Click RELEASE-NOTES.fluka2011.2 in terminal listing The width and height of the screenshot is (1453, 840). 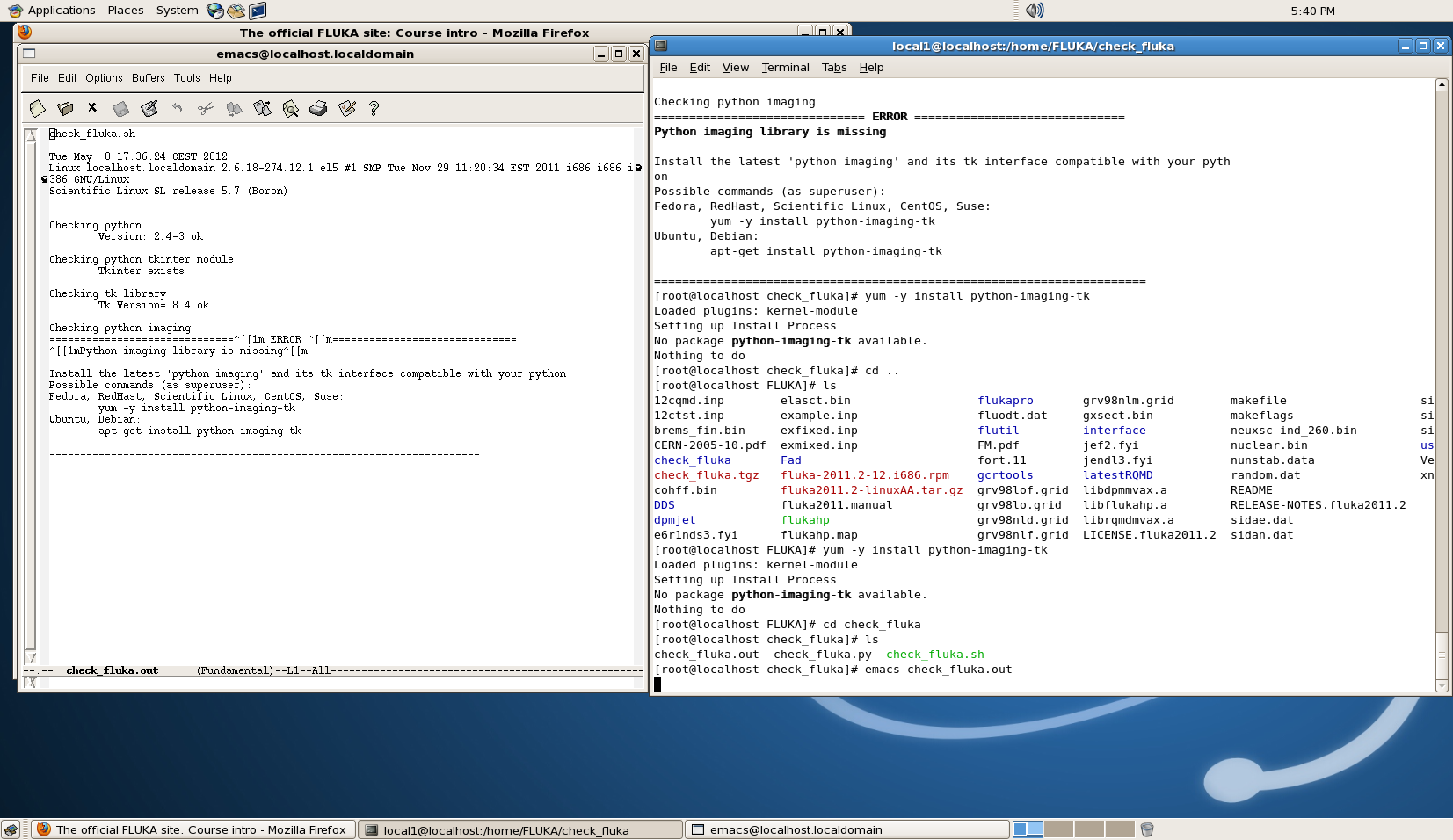(x=1319, y=505)
